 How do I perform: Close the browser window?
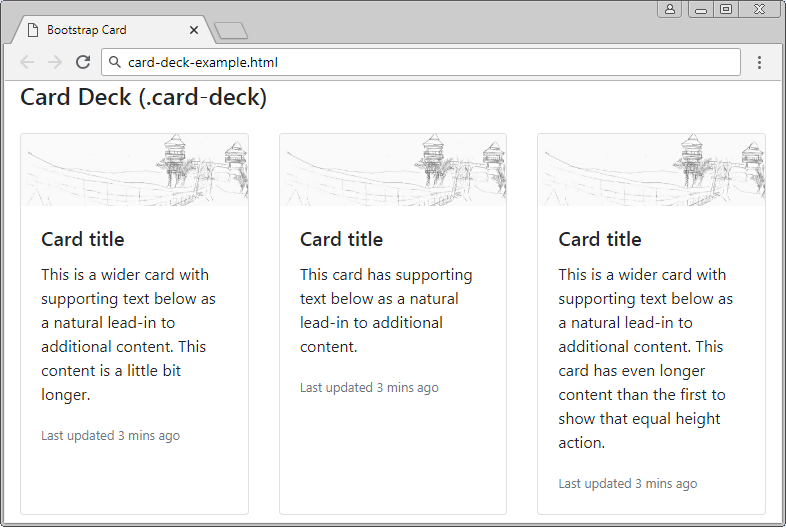tap(759, 9)
